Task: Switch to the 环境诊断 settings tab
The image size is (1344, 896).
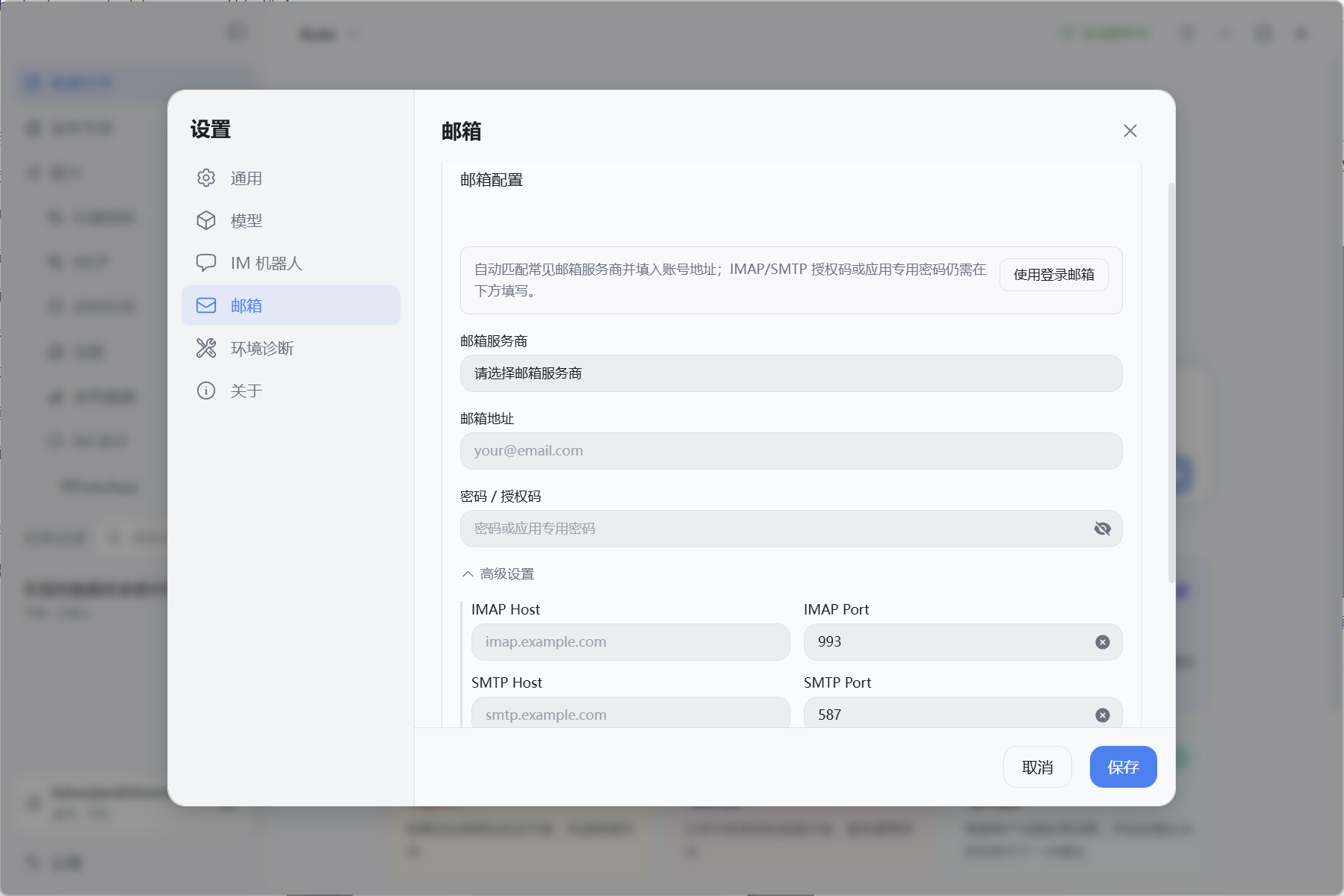Action: [291, 348]
